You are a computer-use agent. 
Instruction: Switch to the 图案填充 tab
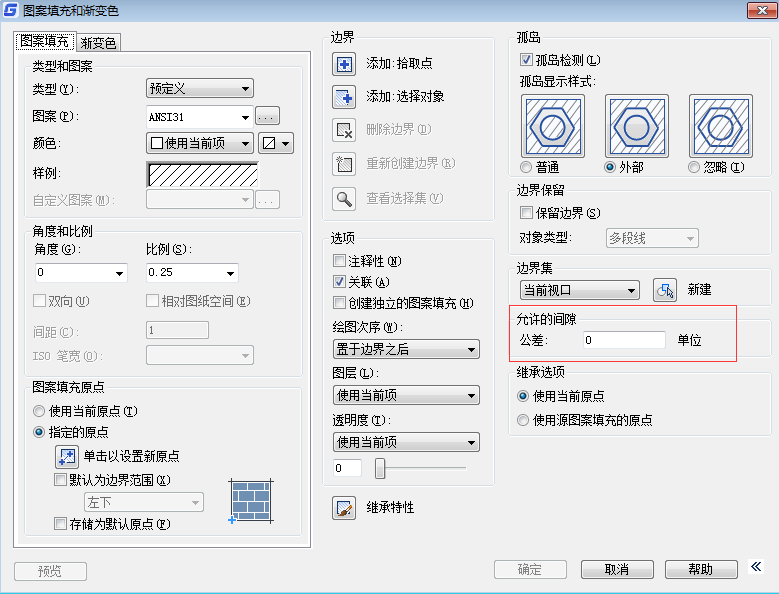(x=44, y=42)
